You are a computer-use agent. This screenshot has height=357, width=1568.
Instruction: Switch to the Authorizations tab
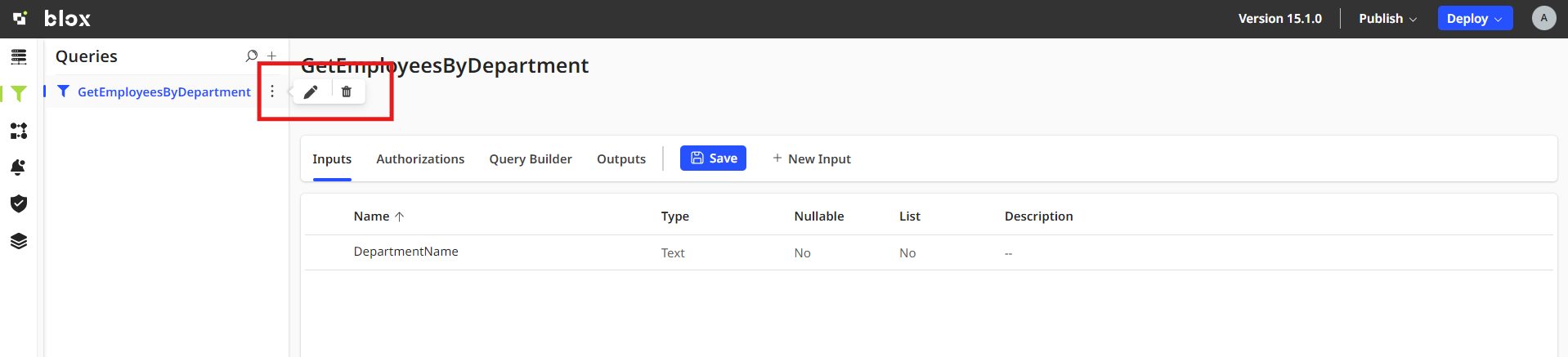pyautogui.click(x=420, y=159)
